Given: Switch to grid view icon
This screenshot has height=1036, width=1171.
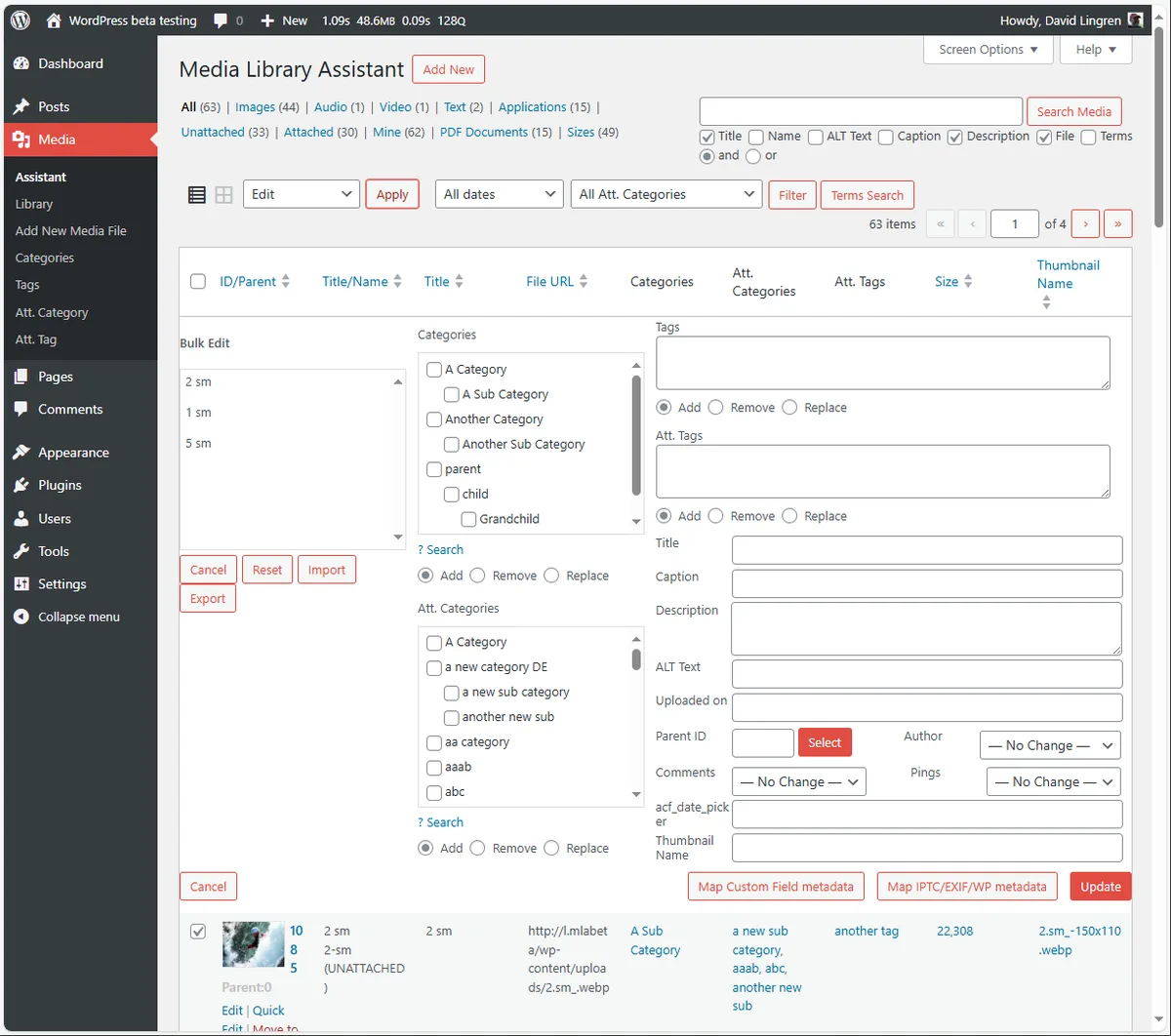Looking at the screenshot, I should point(223,194).
